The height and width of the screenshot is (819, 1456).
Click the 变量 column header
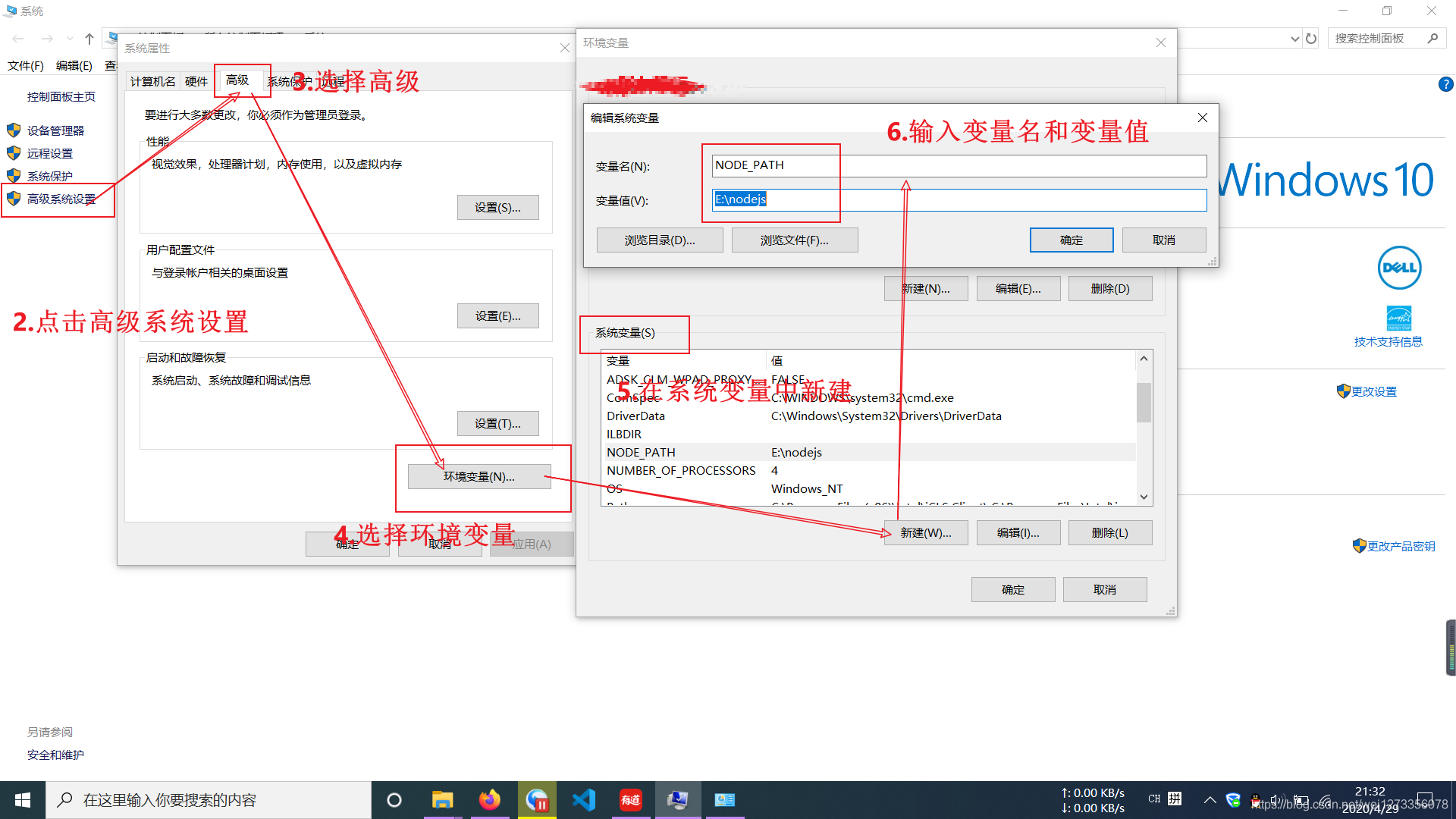[x=684, y=360]
